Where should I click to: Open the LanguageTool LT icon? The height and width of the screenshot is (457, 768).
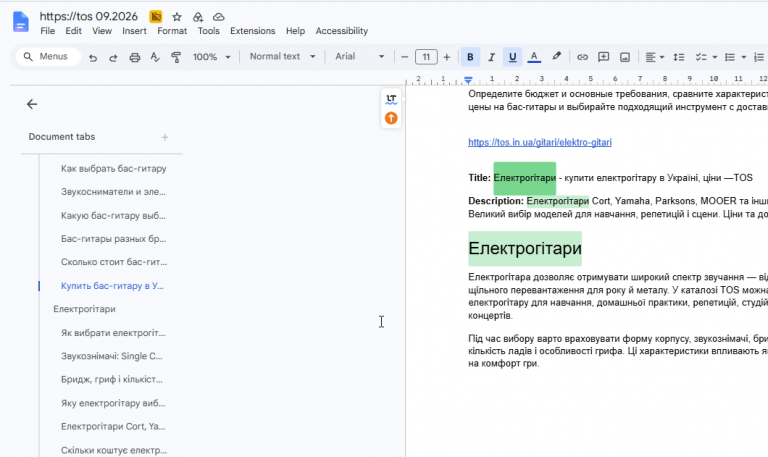click(x=391, y=99)
